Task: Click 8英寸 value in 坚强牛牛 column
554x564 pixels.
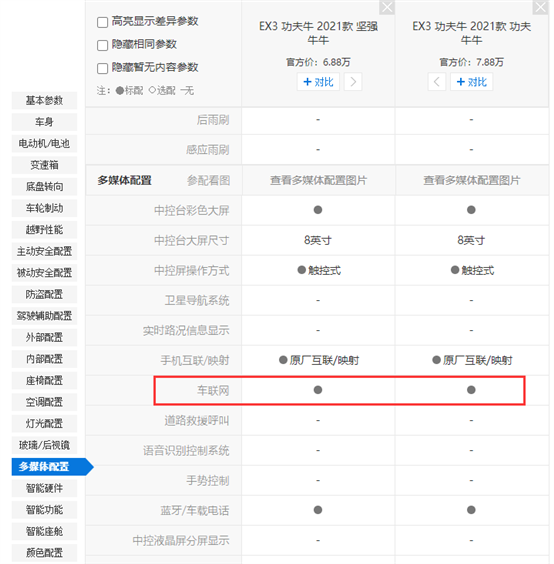Action: point(318,240)
